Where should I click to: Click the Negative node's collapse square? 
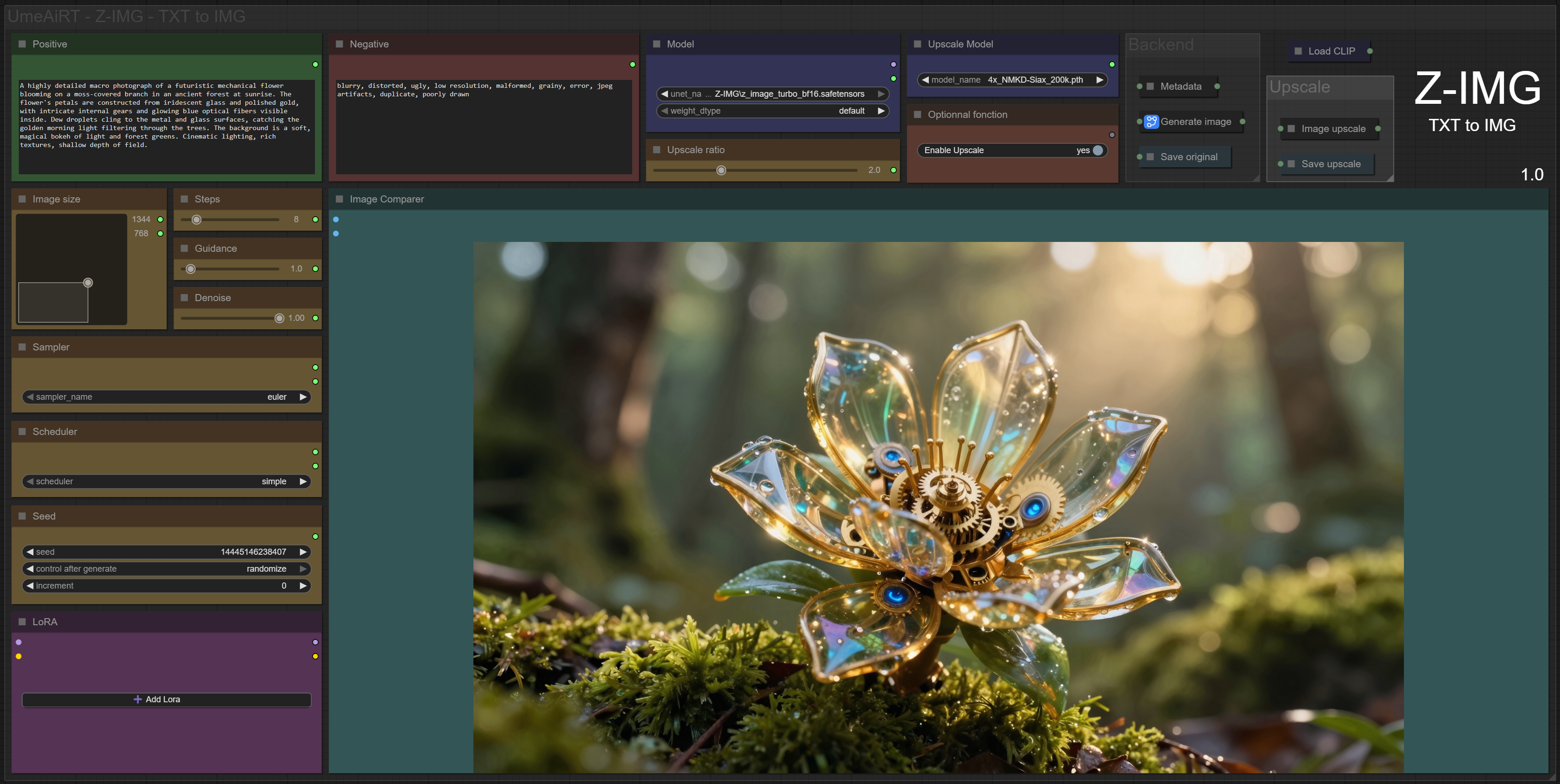340,44
